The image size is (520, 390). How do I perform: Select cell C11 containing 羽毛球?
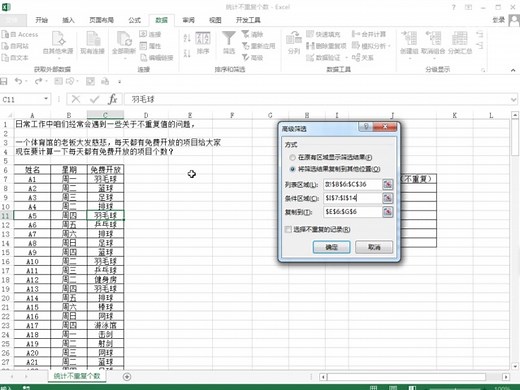pyautogui.click(x=105, y=215)
